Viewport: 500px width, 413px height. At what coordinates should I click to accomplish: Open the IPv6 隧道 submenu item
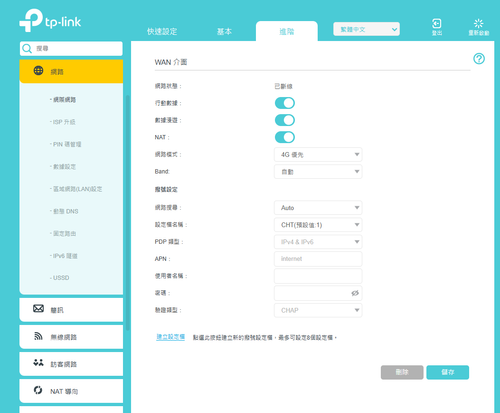coord(64,256)
